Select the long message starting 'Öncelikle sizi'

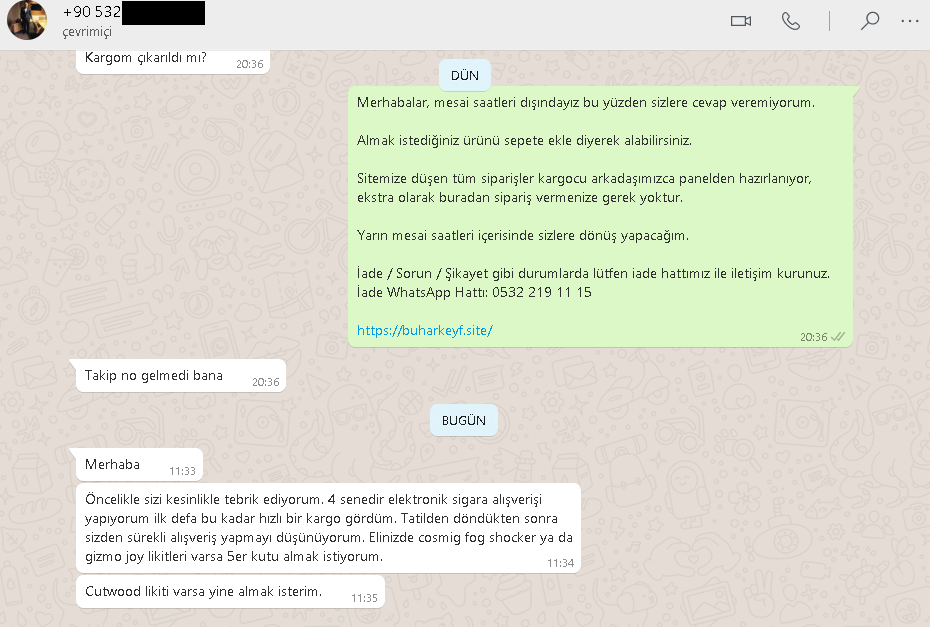point(328,528)
